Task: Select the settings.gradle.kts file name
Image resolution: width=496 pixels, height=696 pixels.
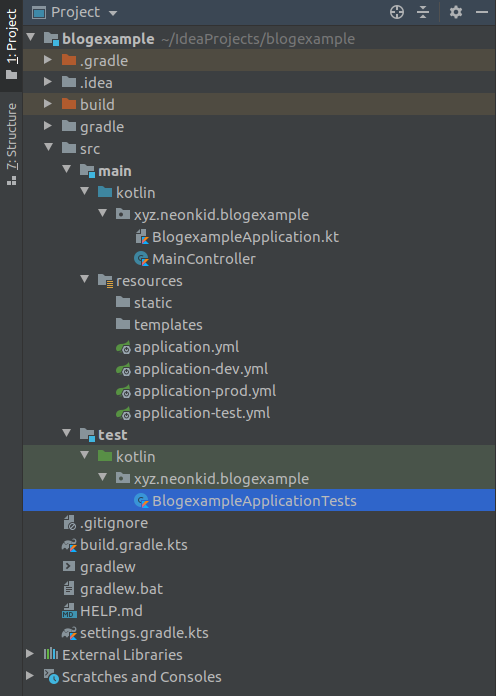Action: tap(144, 633)
